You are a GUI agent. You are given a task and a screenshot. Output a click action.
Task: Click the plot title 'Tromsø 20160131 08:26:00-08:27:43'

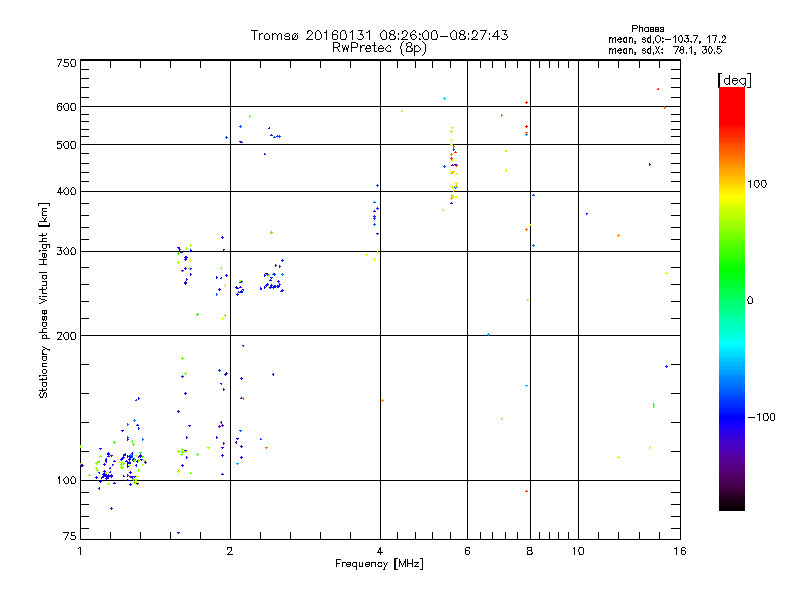[x=380, y=35]
